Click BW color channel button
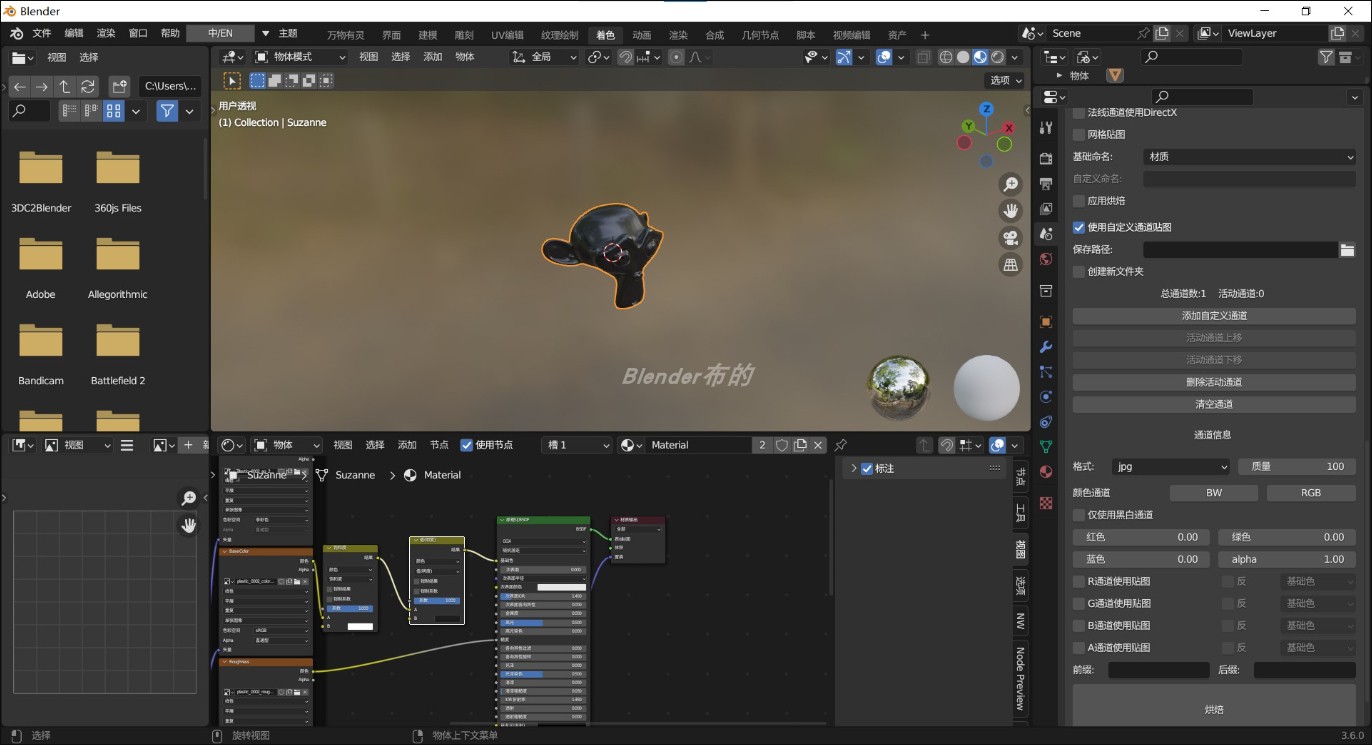Viewport: 1372px width, 745px height. 1214,493
